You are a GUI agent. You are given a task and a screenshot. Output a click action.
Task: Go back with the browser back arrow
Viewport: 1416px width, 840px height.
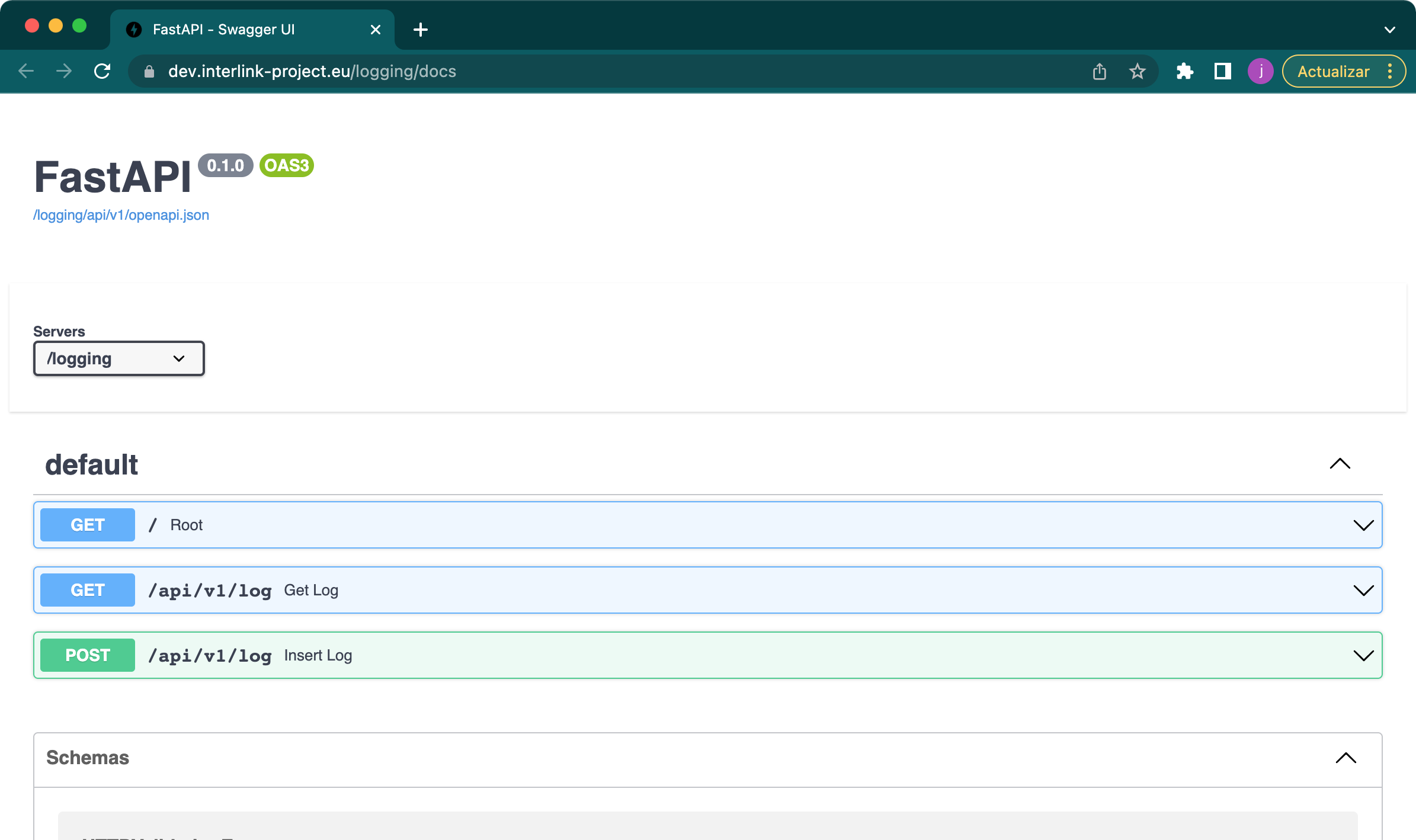tap(26, 71)
